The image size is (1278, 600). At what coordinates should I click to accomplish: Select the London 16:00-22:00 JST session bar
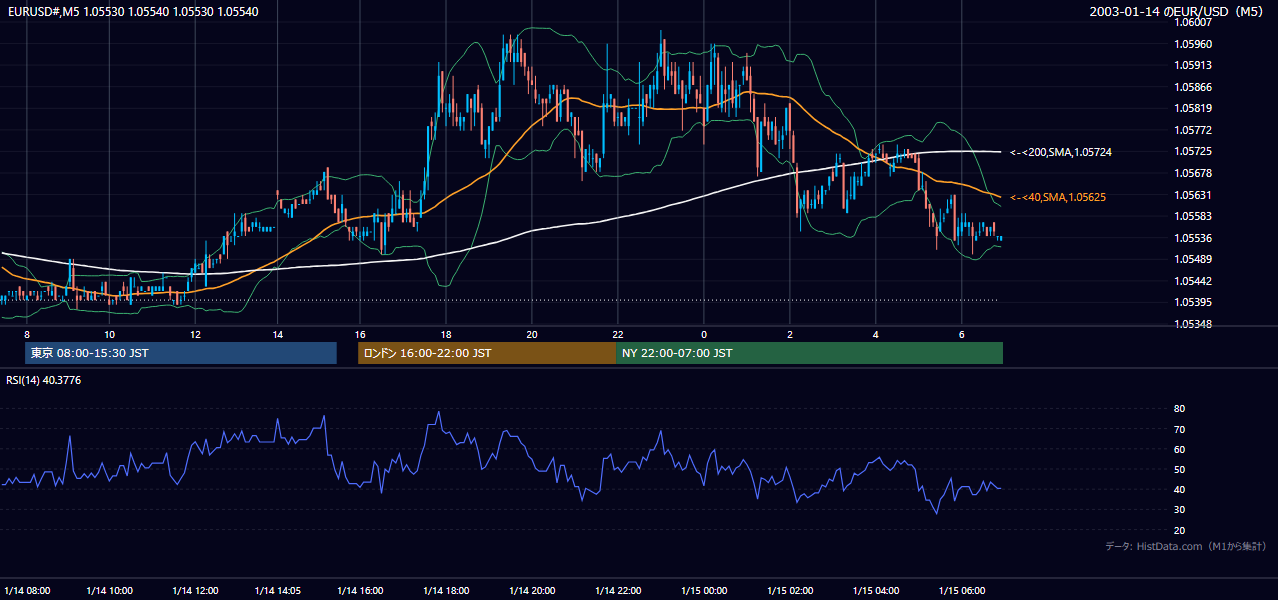click(x=487, y=353)
